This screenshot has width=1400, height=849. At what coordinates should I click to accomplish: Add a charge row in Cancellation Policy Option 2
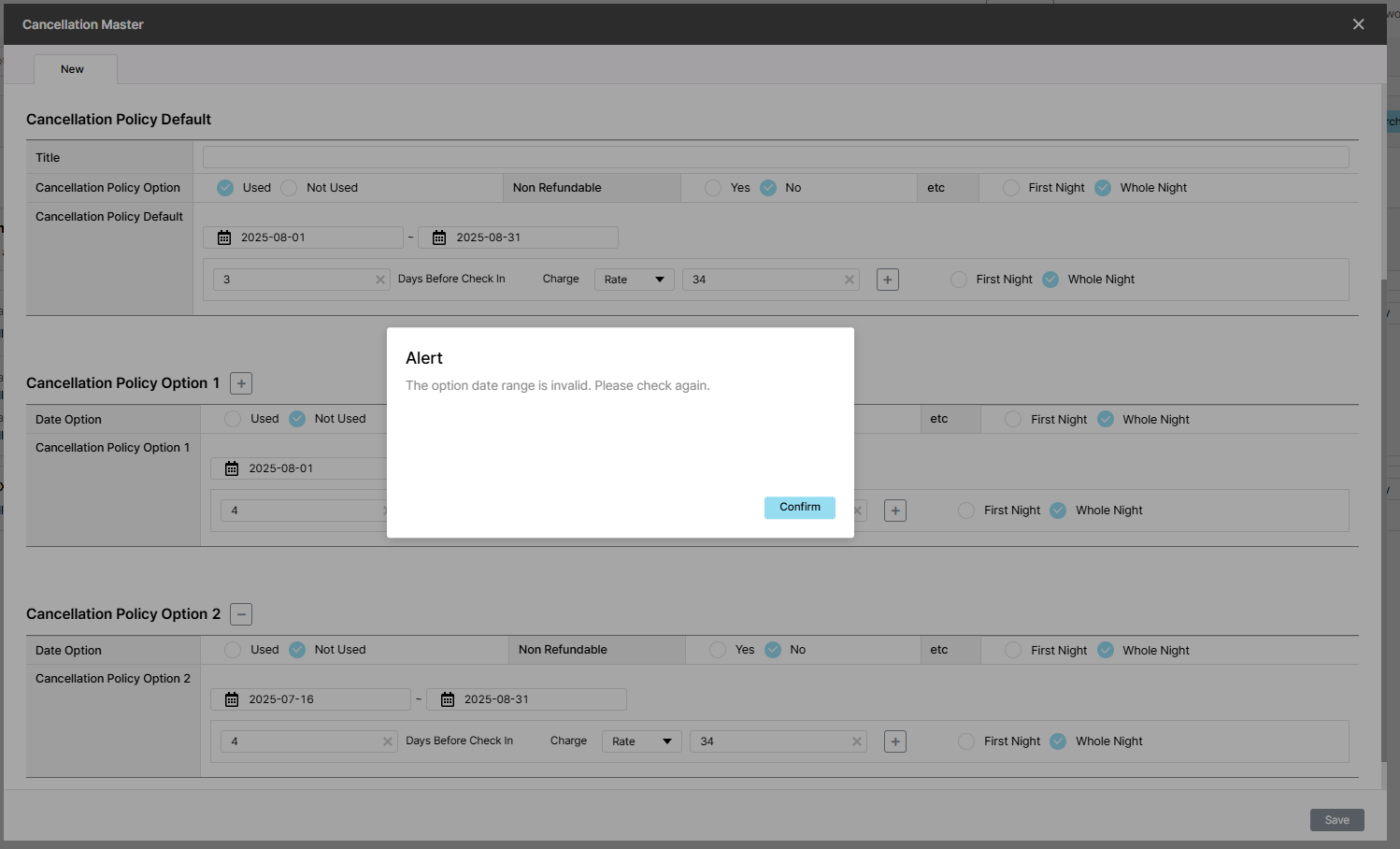click(895, 741)
